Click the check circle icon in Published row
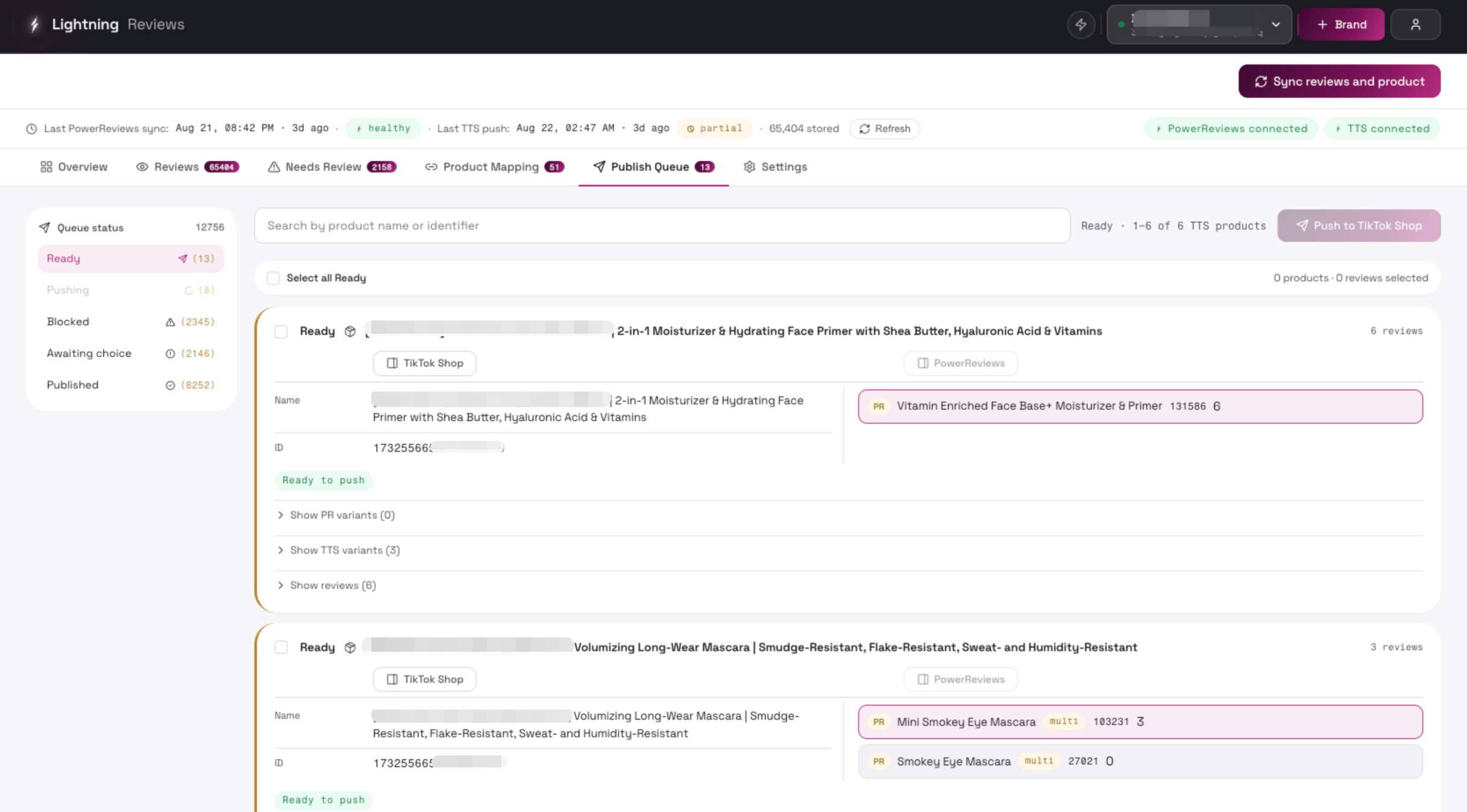 coord(170,386)
